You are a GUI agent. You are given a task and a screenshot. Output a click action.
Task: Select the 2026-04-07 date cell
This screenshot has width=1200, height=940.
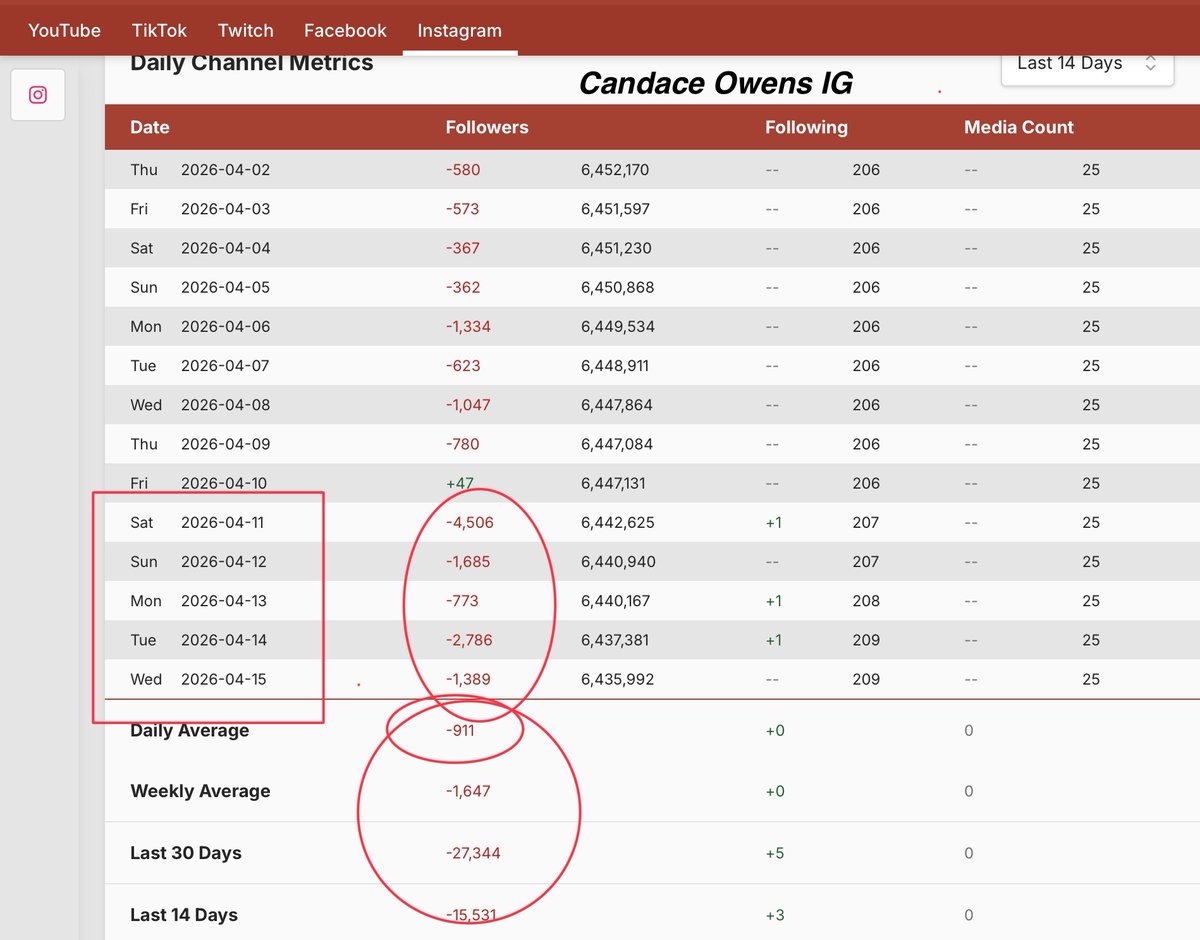pos(225,365)
